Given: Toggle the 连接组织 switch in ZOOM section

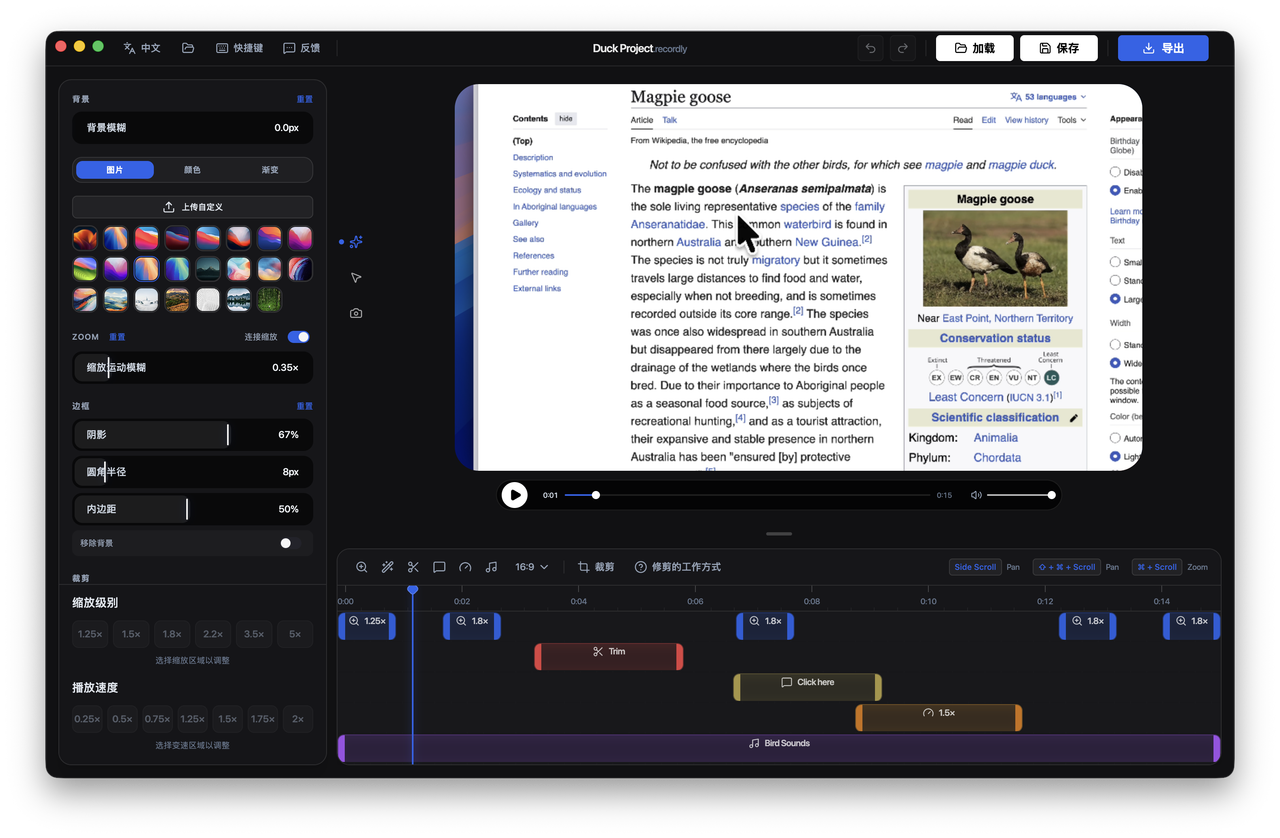Looking at the screenshot, I should tap(298, 336).
